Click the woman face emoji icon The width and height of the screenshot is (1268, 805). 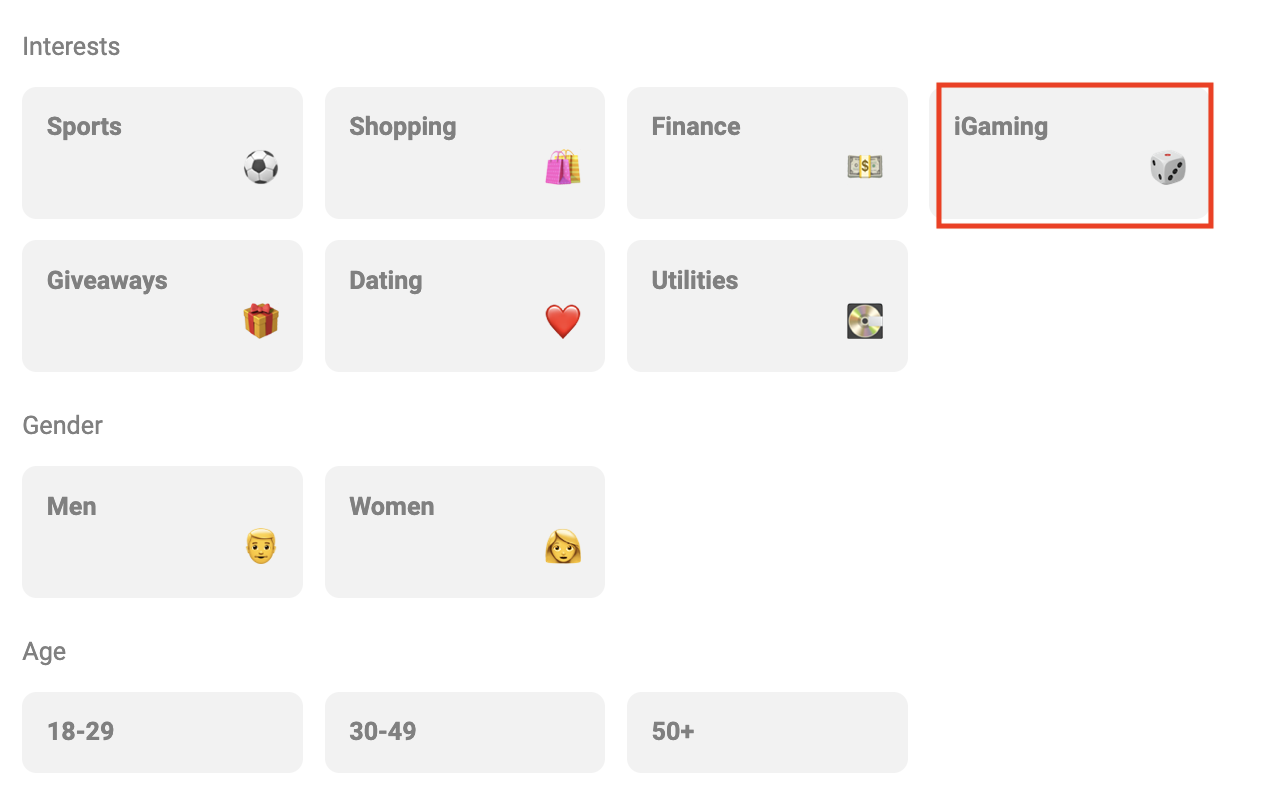pyautogui.click(x=563, y=547)
